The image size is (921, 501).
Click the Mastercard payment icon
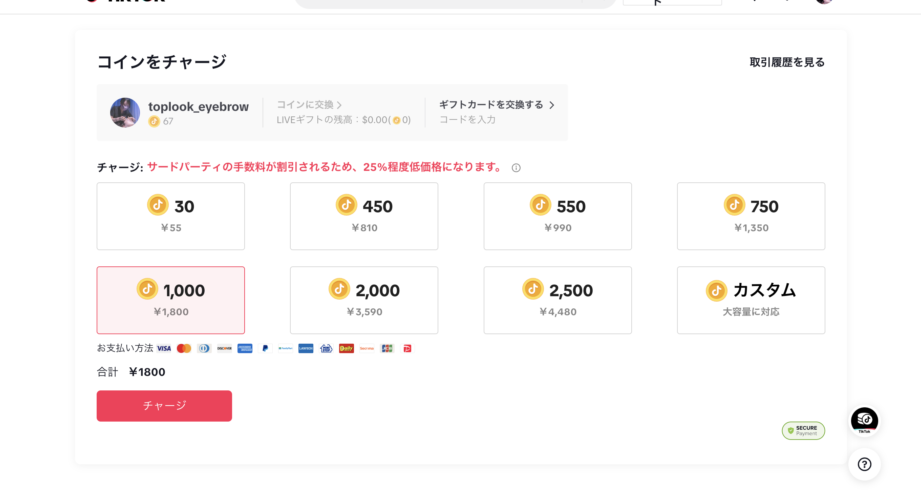point(184,348)
